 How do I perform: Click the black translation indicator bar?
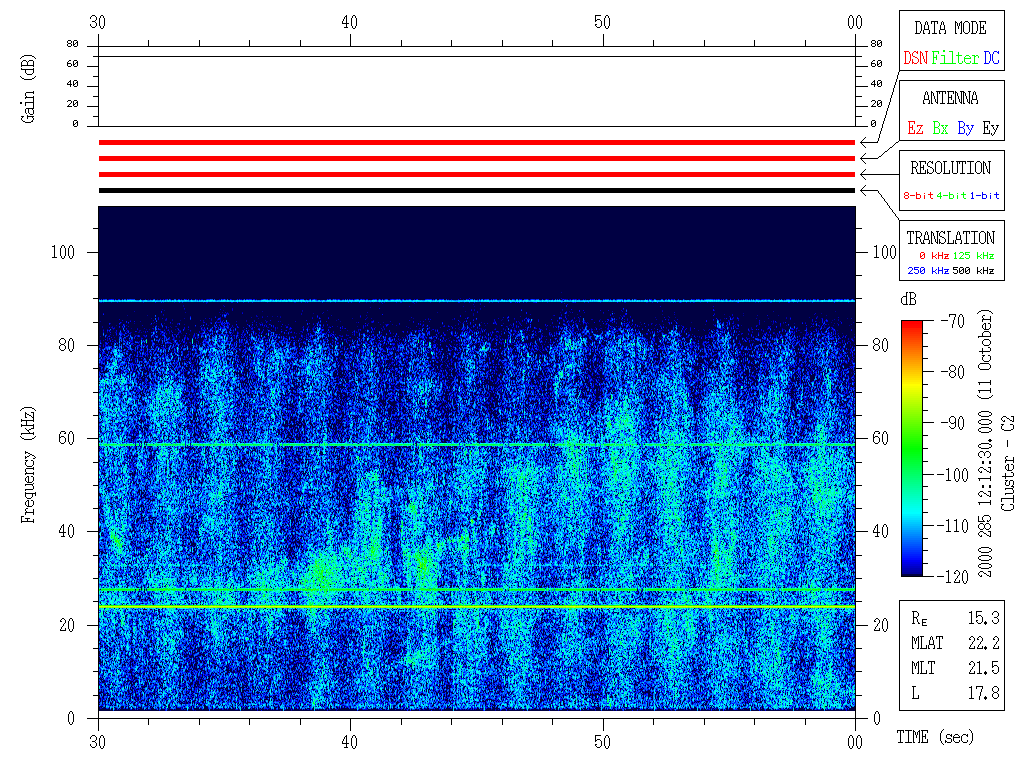coord(476,190)
